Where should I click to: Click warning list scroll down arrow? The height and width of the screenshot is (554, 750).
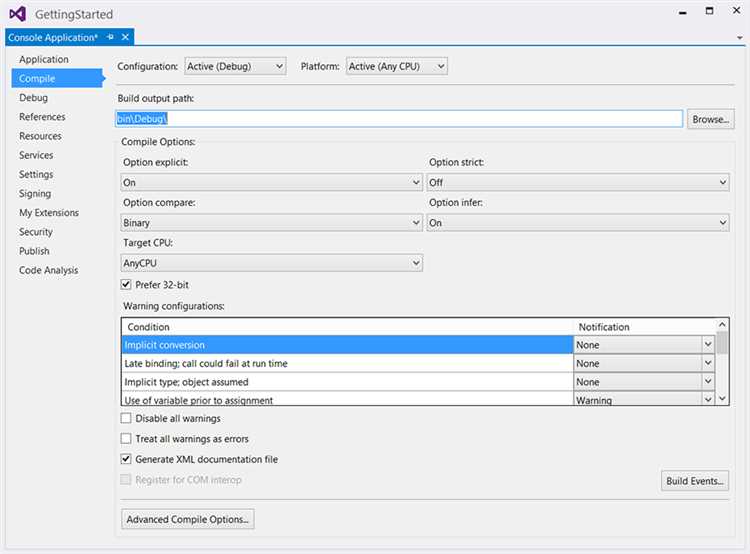(x=722, y=398)
